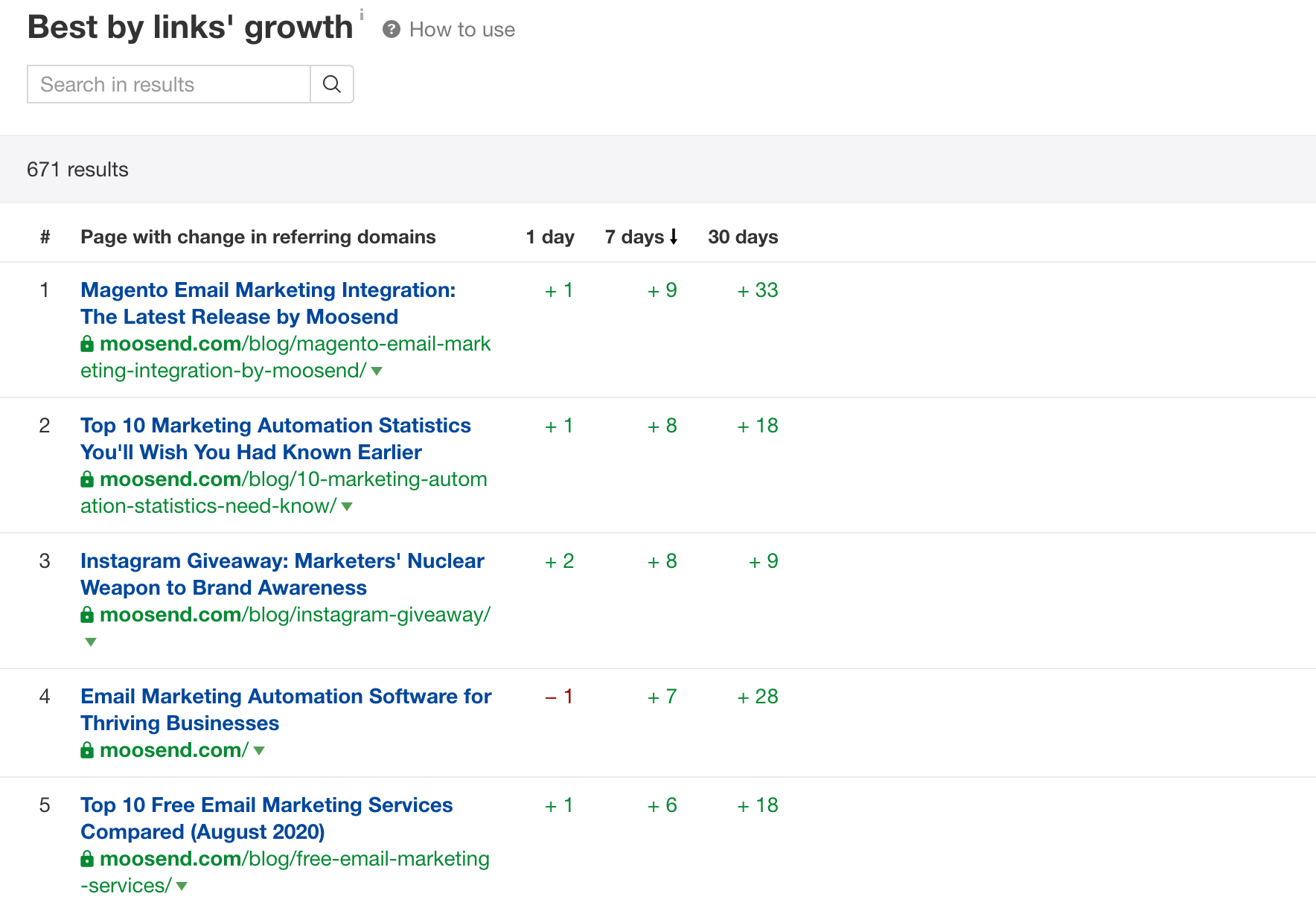This screenshot has height=911, width=1316.
Task: Click Page with change in referring domains header
Action: click(x=258, y=237)
